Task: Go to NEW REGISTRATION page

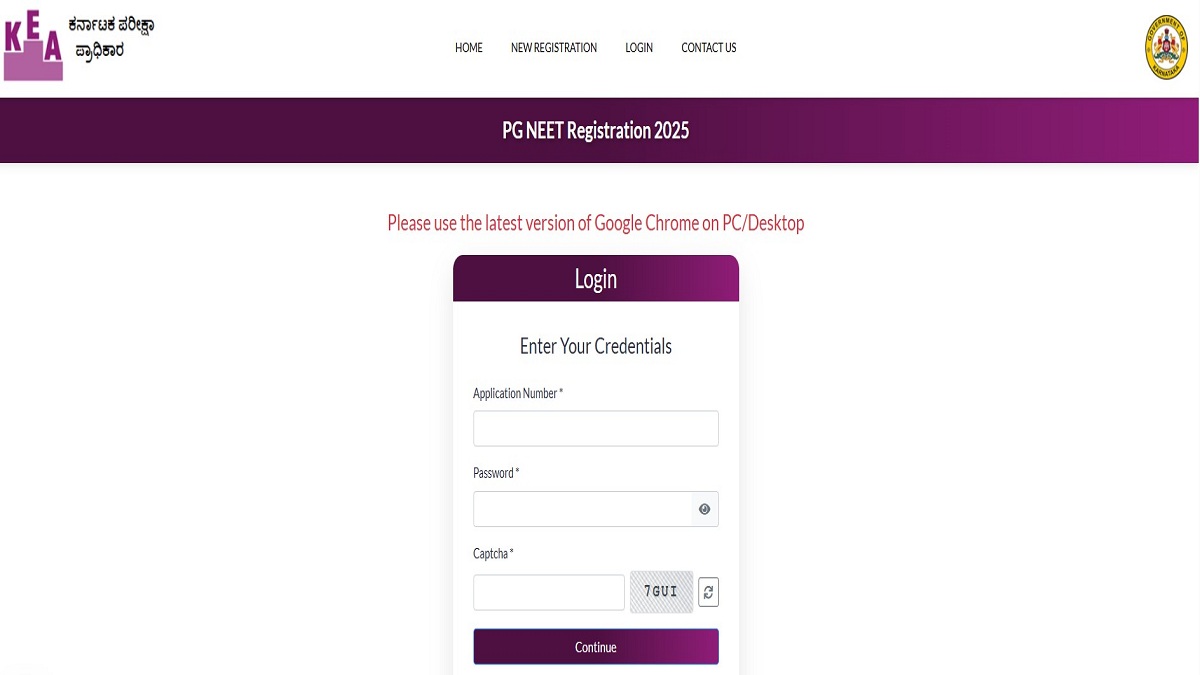Action: [554, 48]
